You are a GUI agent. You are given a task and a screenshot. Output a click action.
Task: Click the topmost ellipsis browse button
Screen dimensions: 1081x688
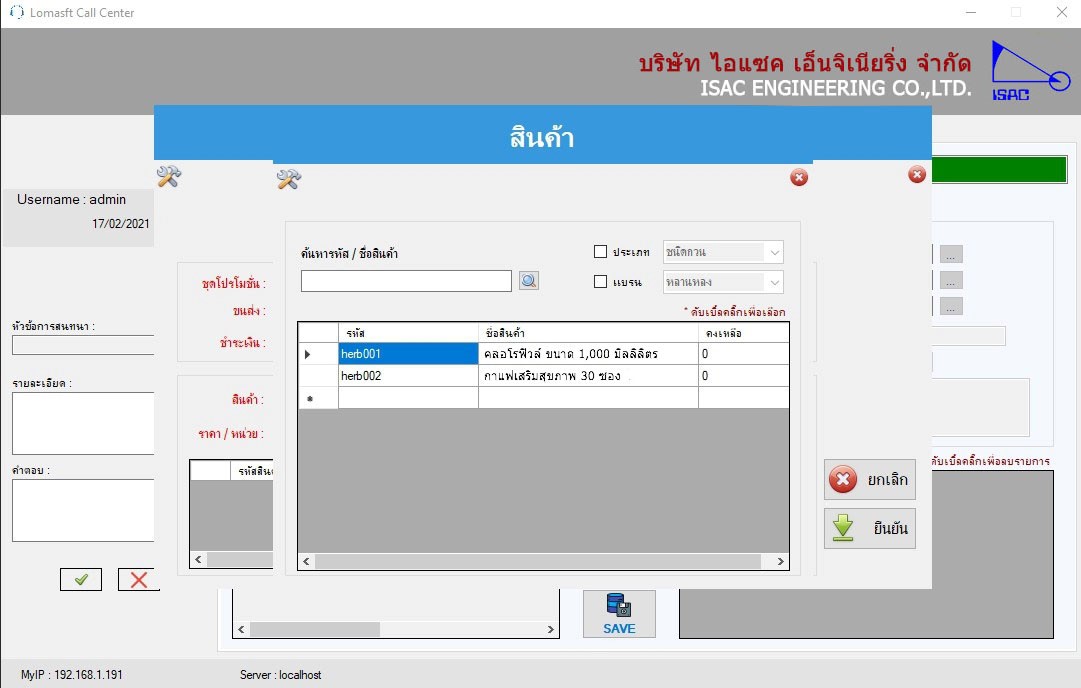pyautogui.click(x=952, y=254)
